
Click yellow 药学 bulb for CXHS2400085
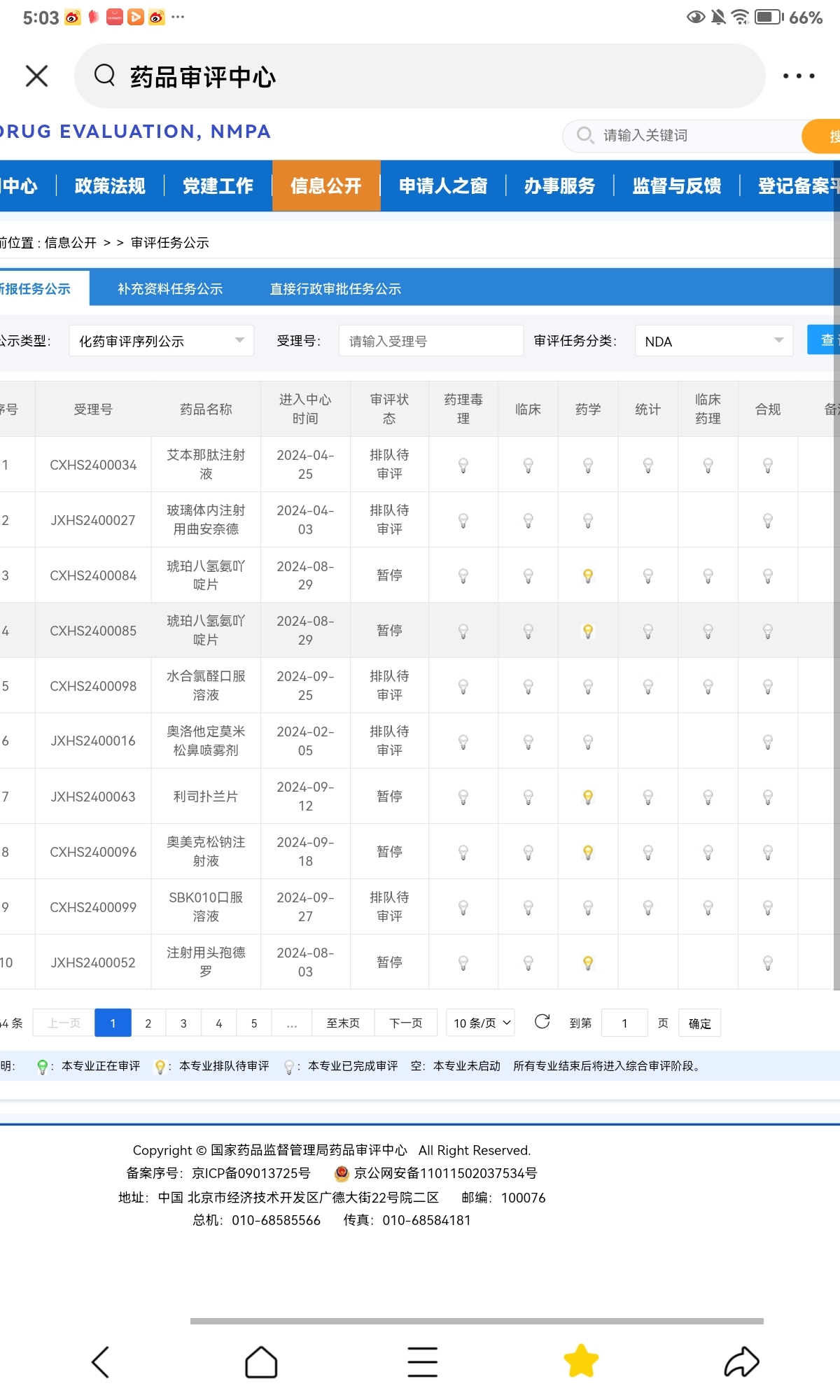click(588, 631)
